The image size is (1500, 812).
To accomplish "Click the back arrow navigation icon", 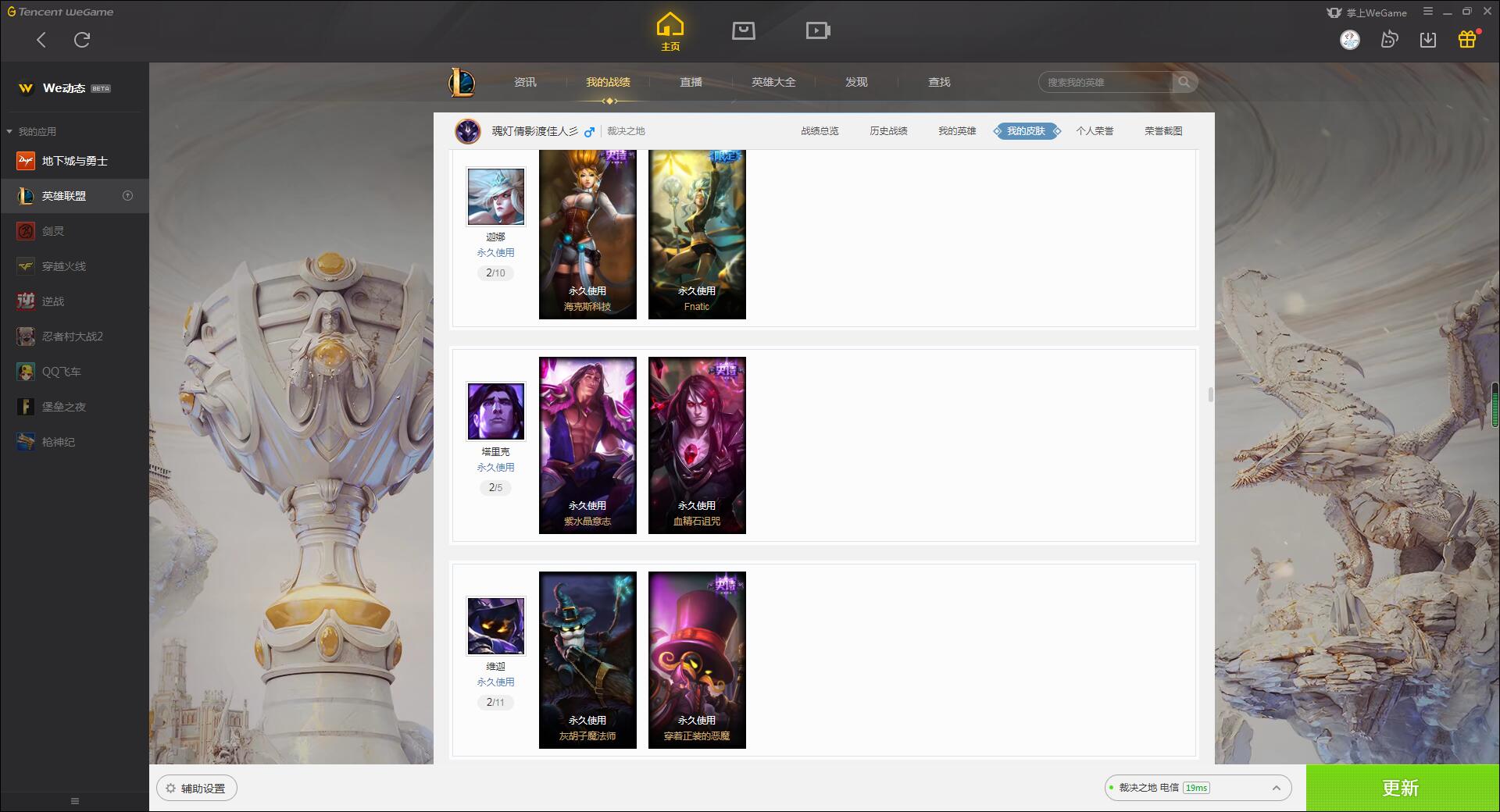I will coord(41,40).
